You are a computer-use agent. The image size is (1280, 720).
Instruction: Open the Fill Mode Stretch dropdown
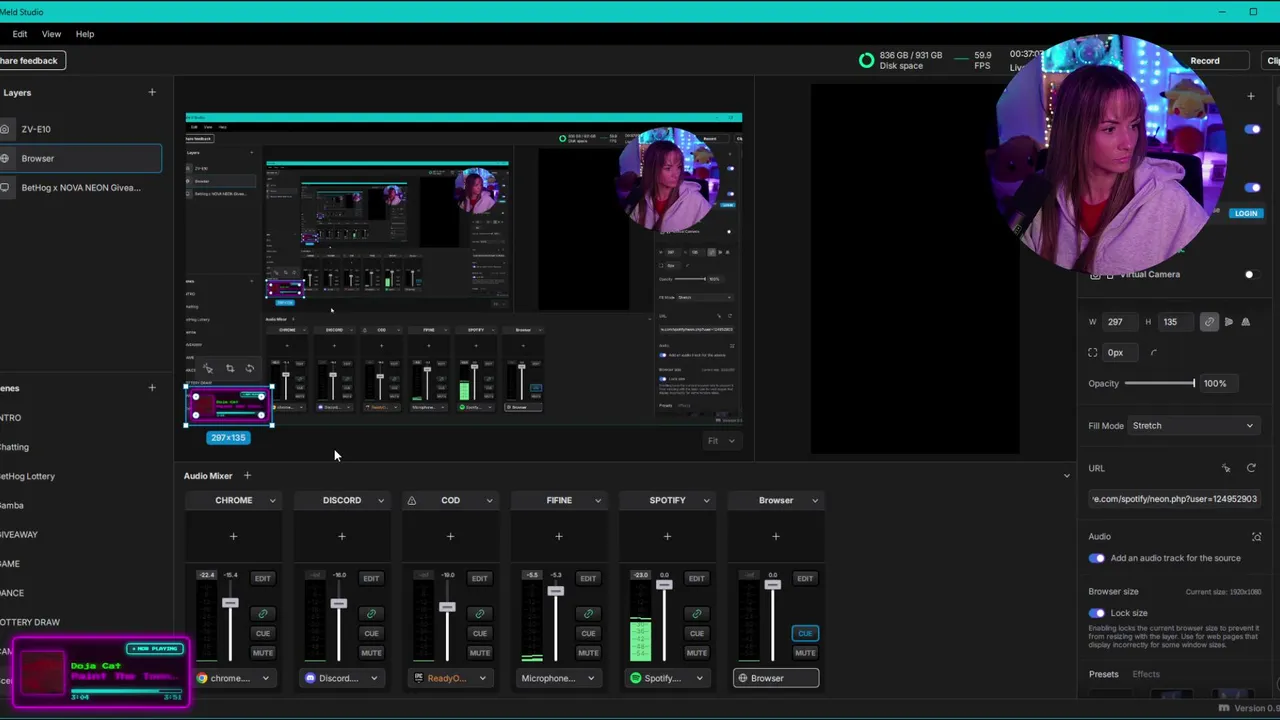pyautogui.click(x=1192, y=426)
